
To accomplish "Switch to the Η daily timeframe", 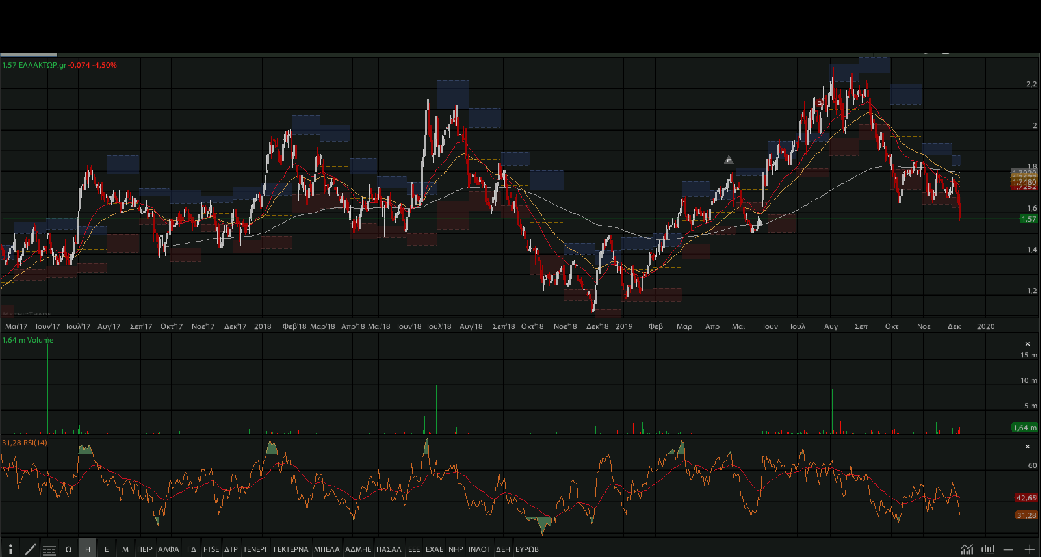I will 88,549.
